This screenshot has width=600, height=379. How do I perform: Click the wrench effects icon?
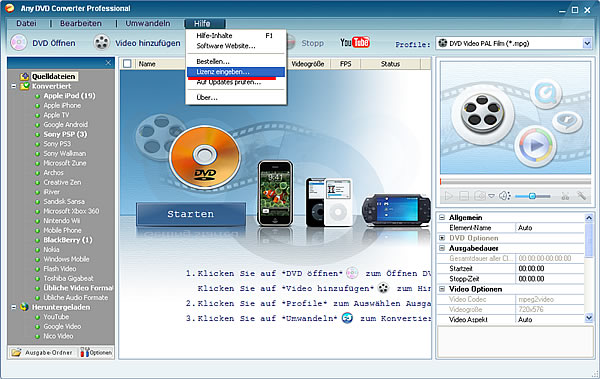tap(581, 196)
